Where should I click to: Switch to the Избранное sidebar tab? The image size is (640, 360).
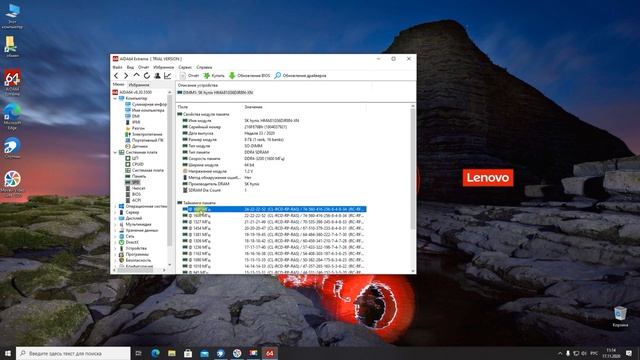click(139, 85)
